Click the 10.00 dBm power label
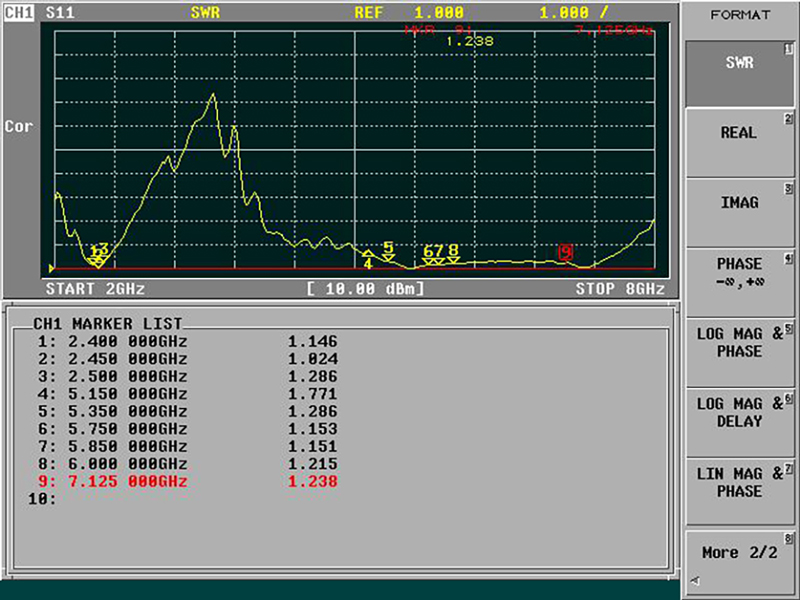The image size is (800, 600). click(x=365, y=289)
